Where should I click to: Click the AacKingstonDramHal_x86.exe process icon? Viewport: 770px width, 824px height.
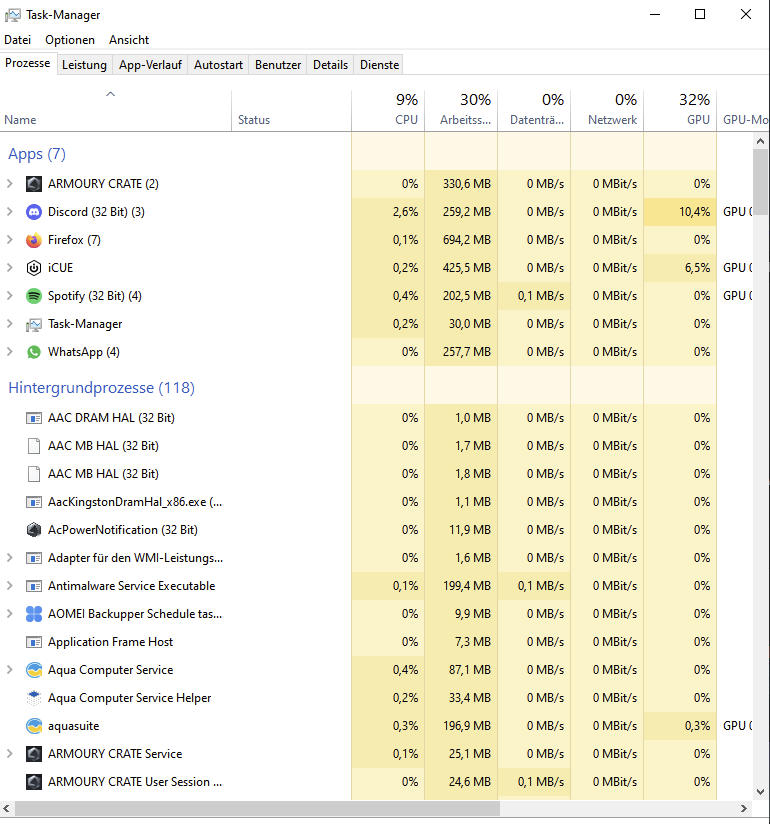(34, 502)
